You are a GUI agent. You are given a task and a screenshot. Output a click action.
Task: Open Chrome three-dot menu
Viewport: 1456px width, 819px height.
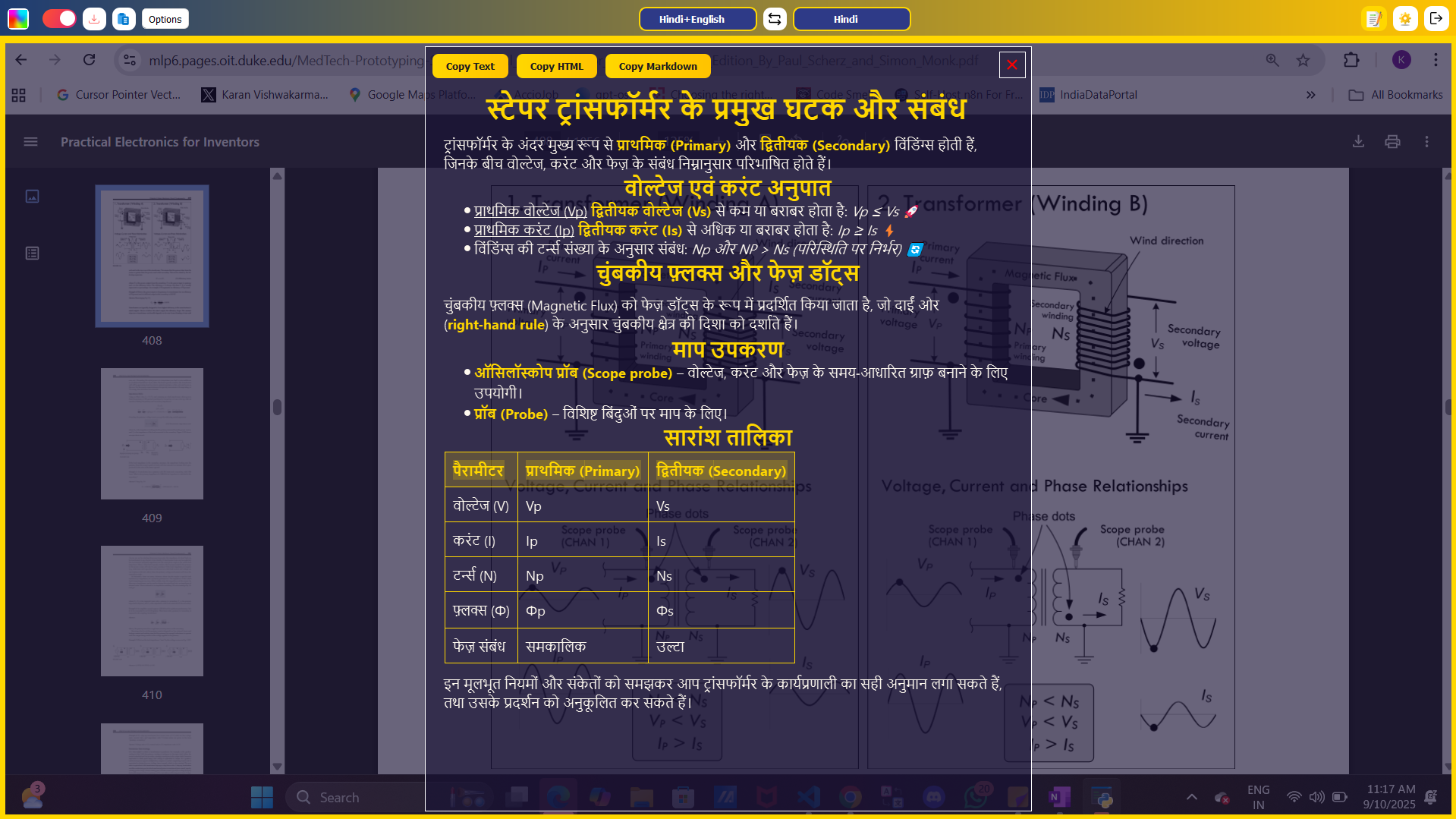tap(1436, 60)
